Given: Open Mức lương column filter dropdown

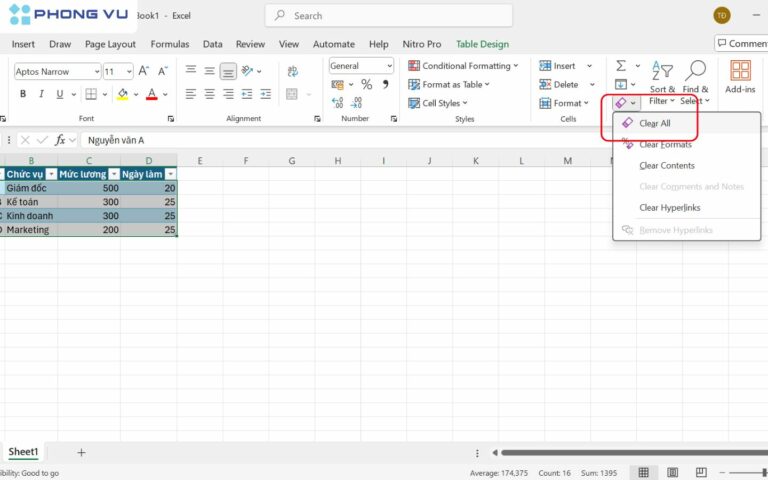Looking at the screenshot, I should pos(114,174).
